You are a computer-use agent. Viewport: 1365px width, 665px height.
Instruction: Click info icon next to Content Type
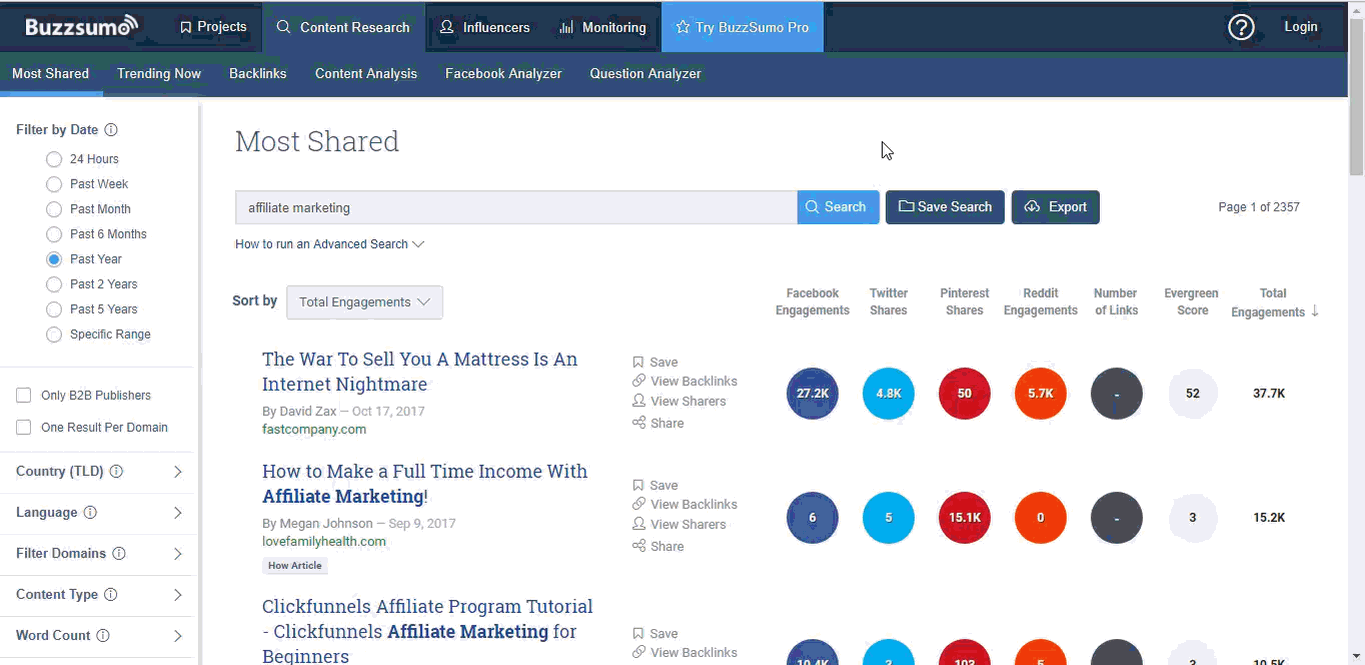[x=111, y=594]
